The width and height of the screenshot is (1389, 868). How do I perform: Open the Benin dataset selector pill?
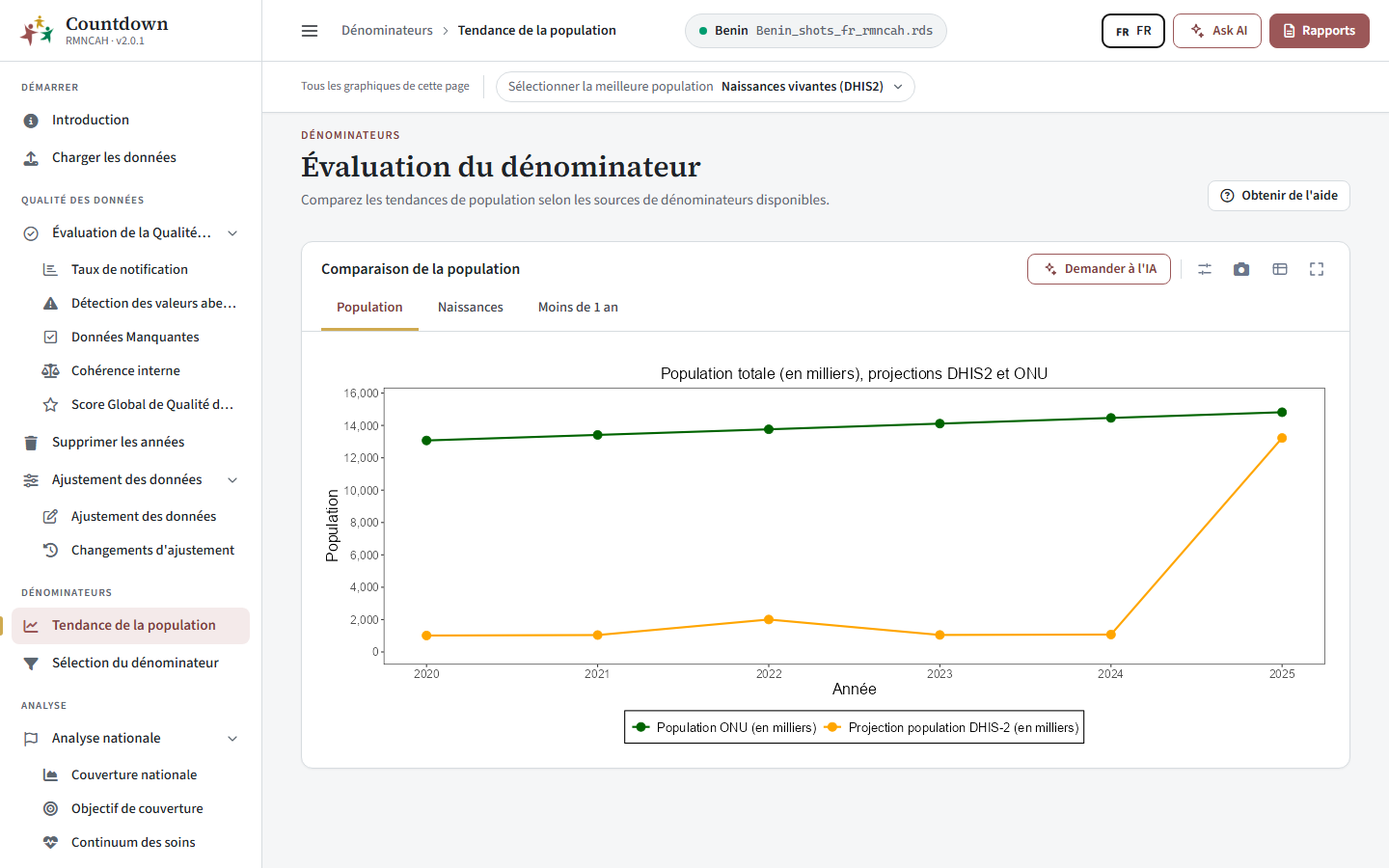[815, 31]
